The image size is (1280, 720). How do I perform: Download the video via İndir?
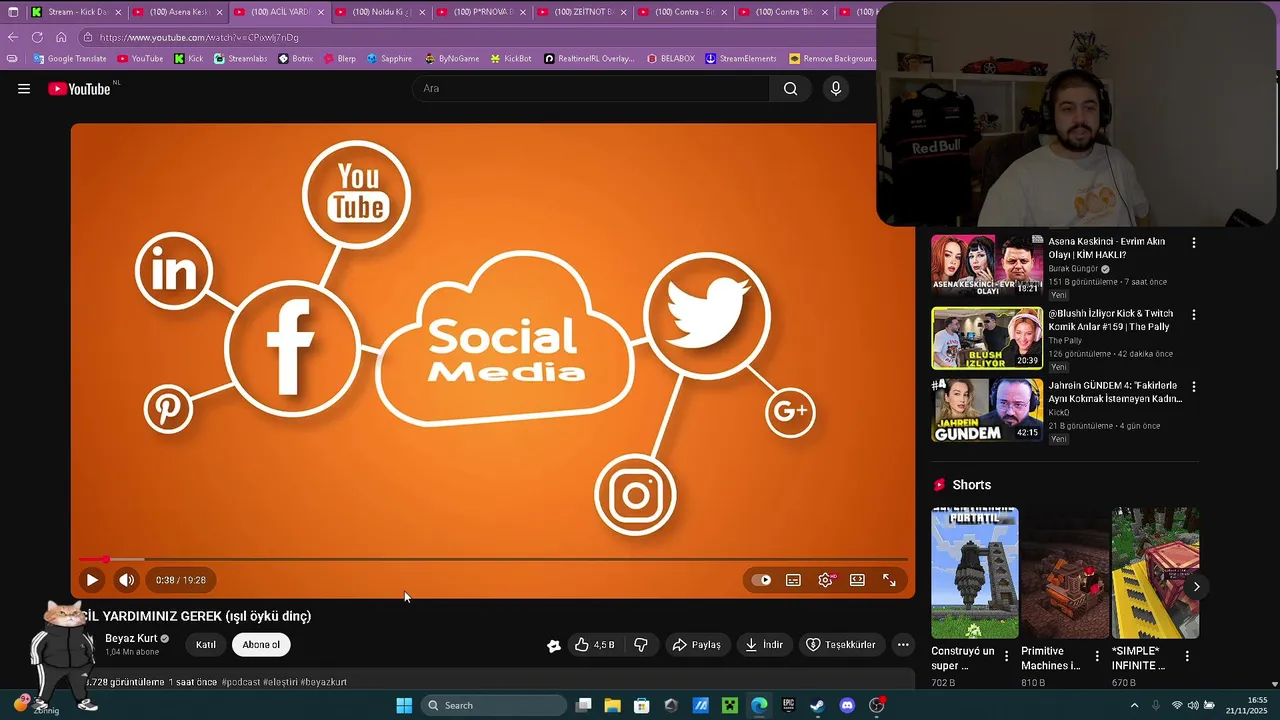(x=764, y=645)
